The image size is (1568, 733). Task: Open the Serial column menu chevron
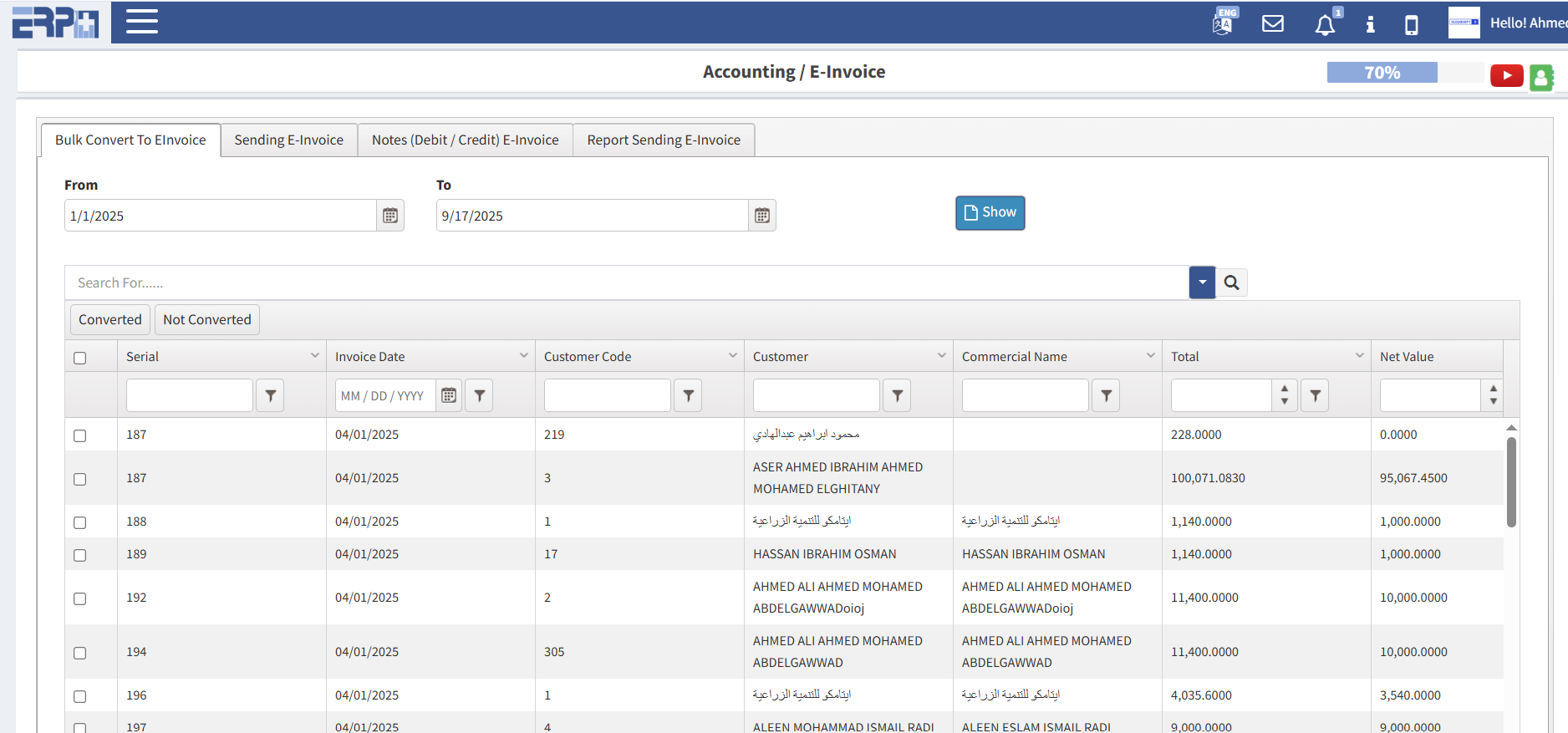click(315, 356)
